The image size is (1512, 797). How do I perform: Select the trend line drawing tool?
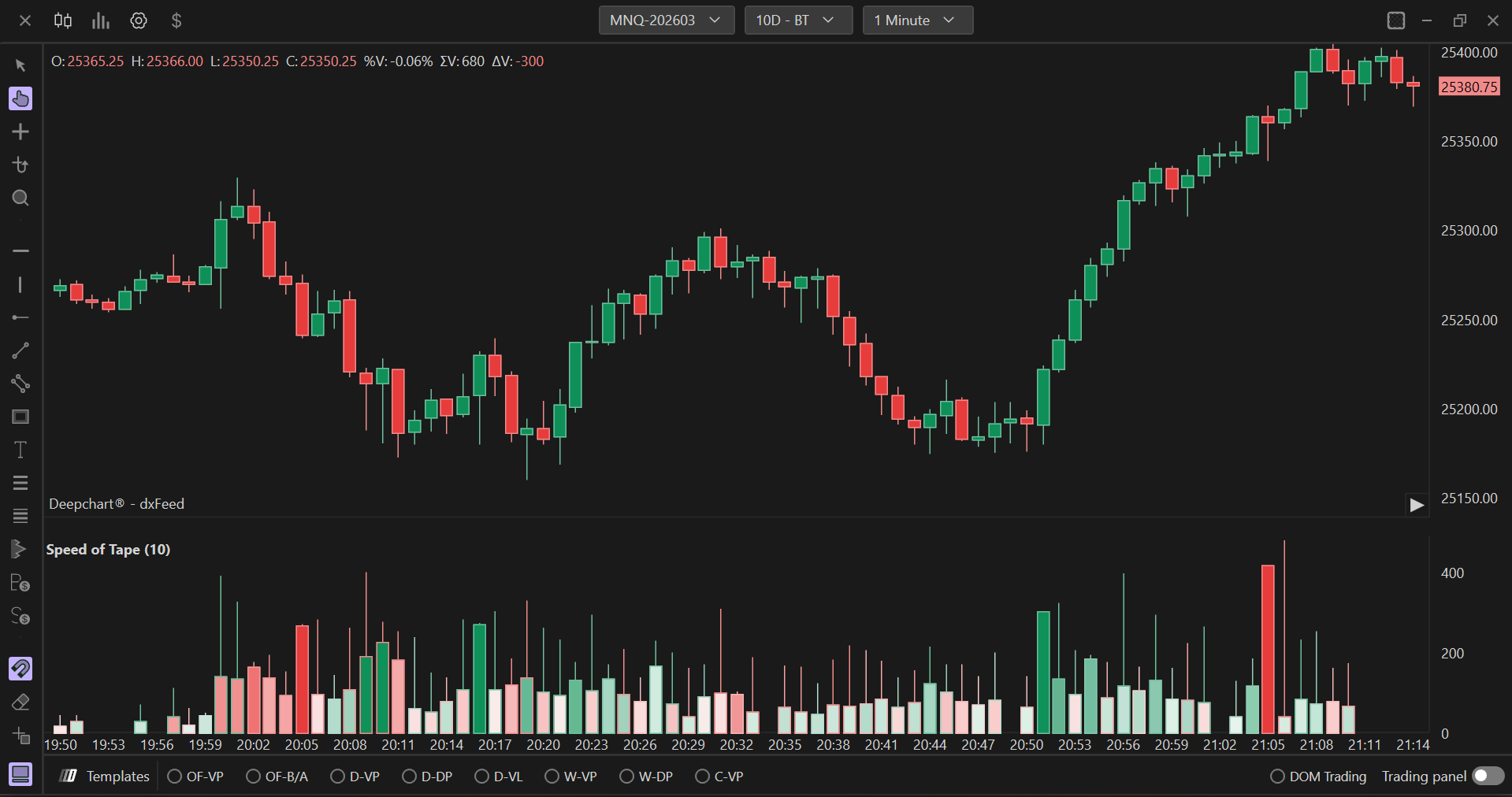tap(20, 350)
